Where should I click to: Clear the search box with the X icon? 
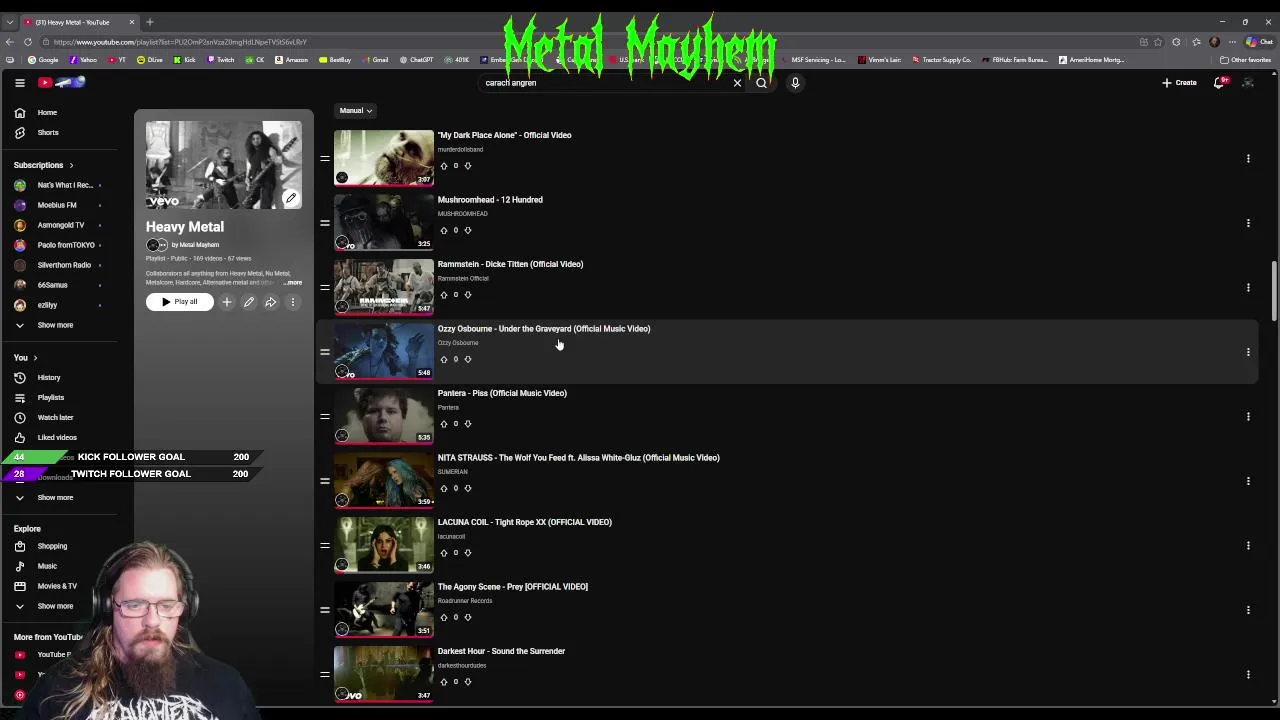pos(737,83)
